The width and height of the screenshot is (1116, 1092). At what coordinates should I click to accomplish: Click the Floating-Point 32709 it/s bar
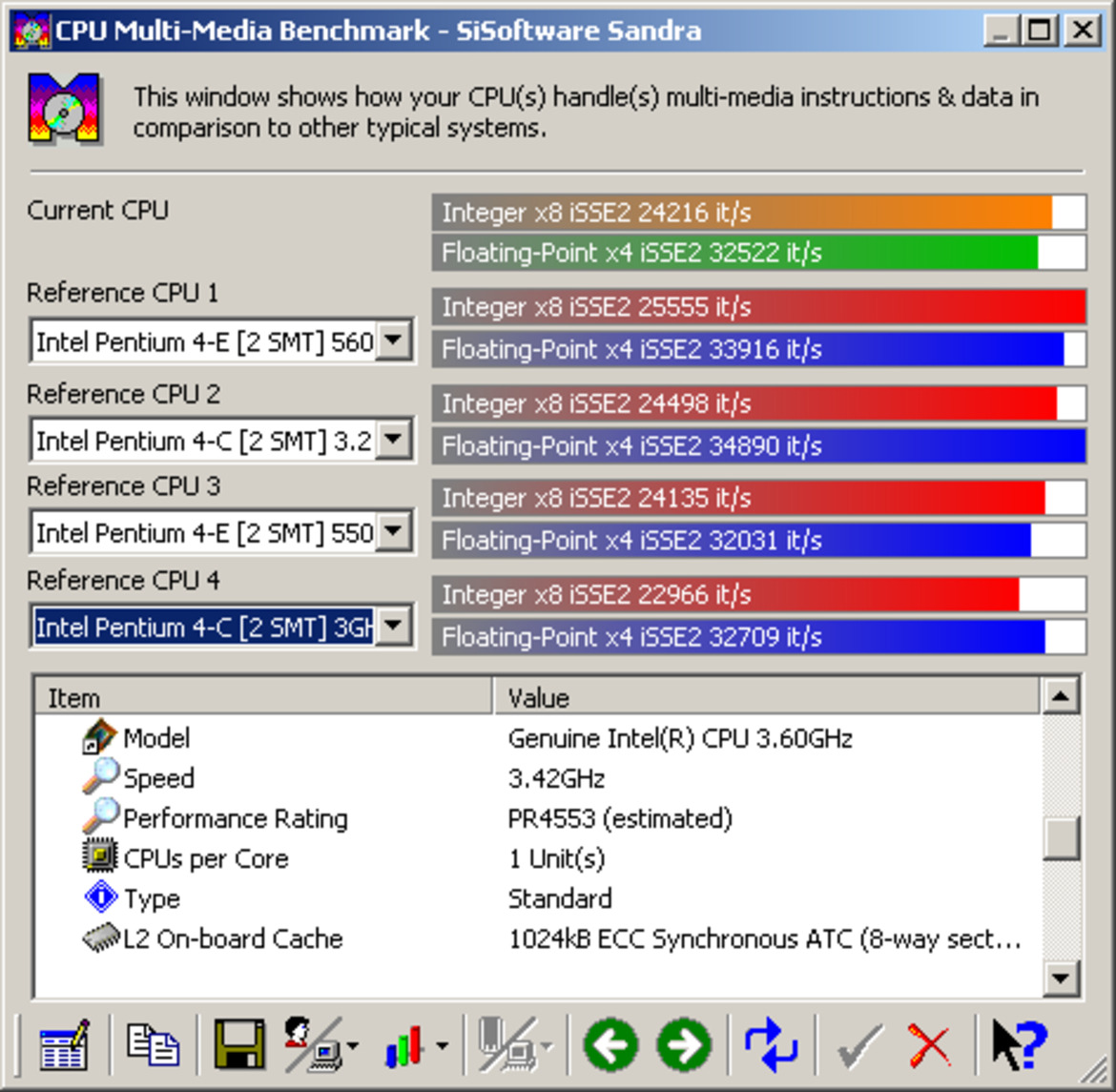pos(758,637)
